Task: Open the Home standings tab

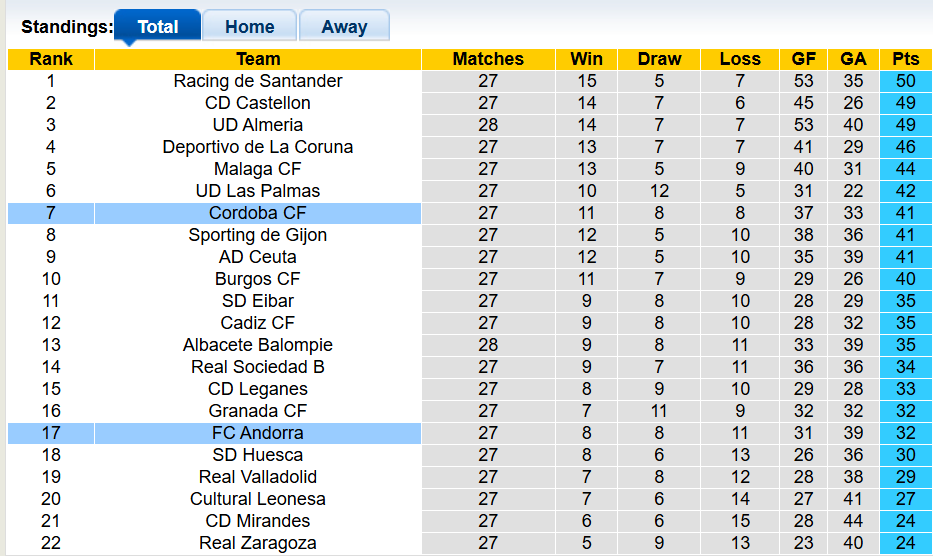Action: pos(249,27)
